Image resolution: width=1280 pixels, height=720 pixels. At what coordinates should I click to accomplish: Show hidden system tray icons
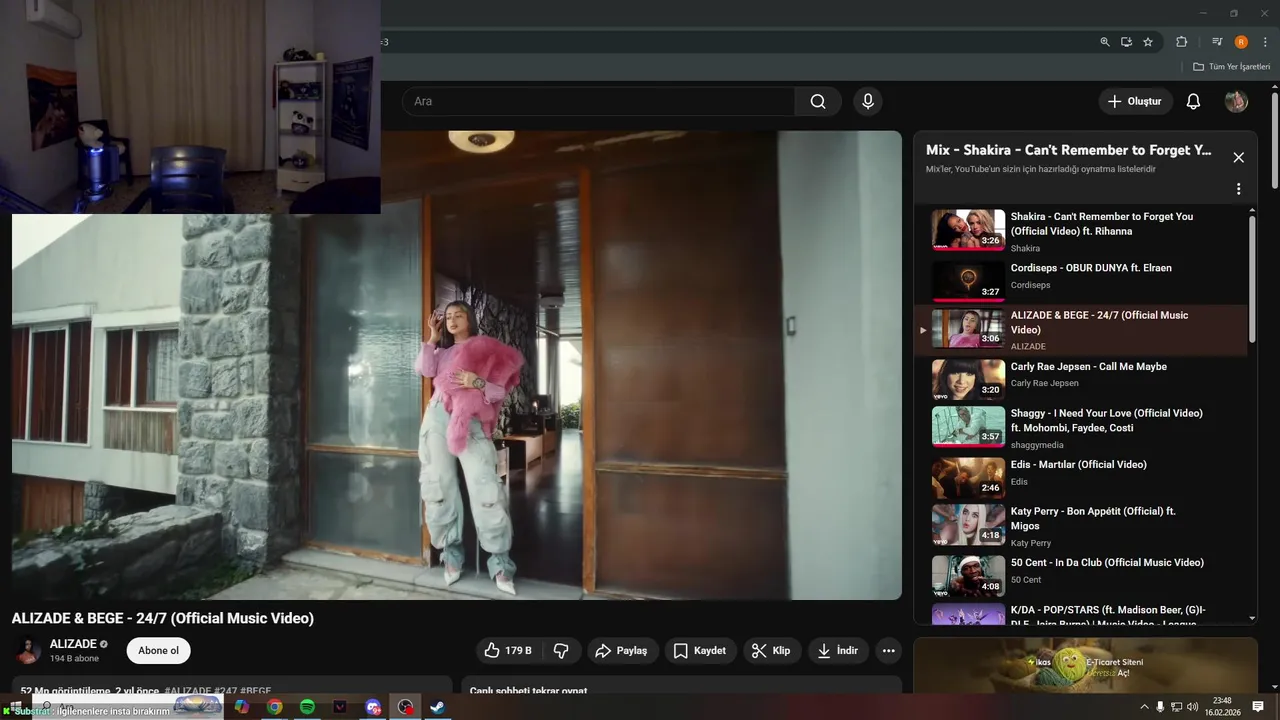pos(1144,707)
